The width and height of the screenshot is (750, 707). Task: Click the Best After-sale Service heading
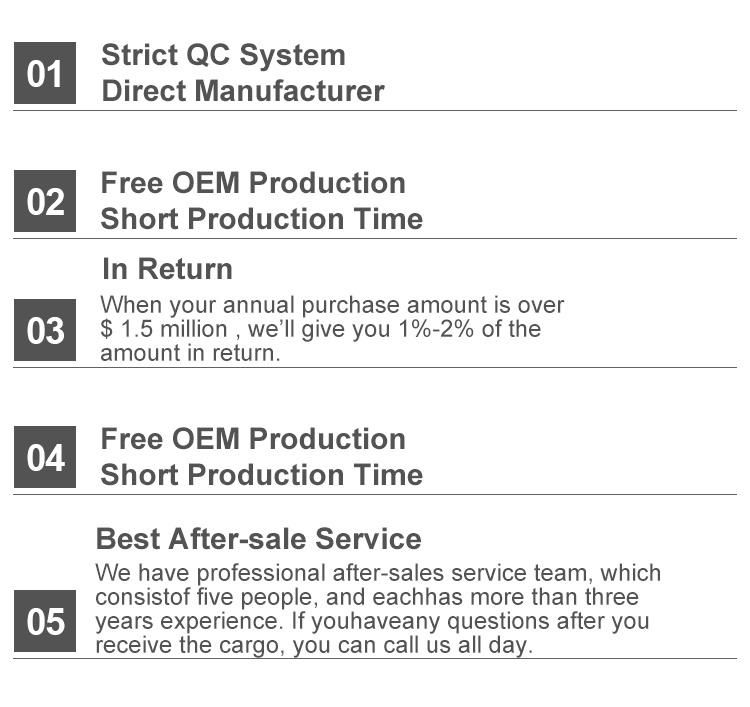pyautogui.click(x=259, y=539)
